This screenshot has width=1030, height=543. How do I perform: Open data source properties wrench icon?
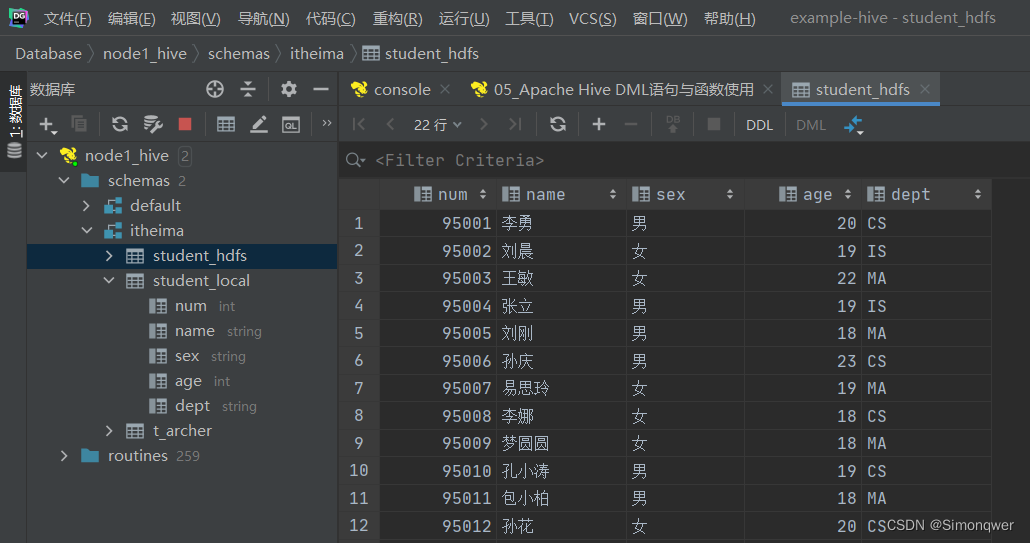(x=152, y=123)
